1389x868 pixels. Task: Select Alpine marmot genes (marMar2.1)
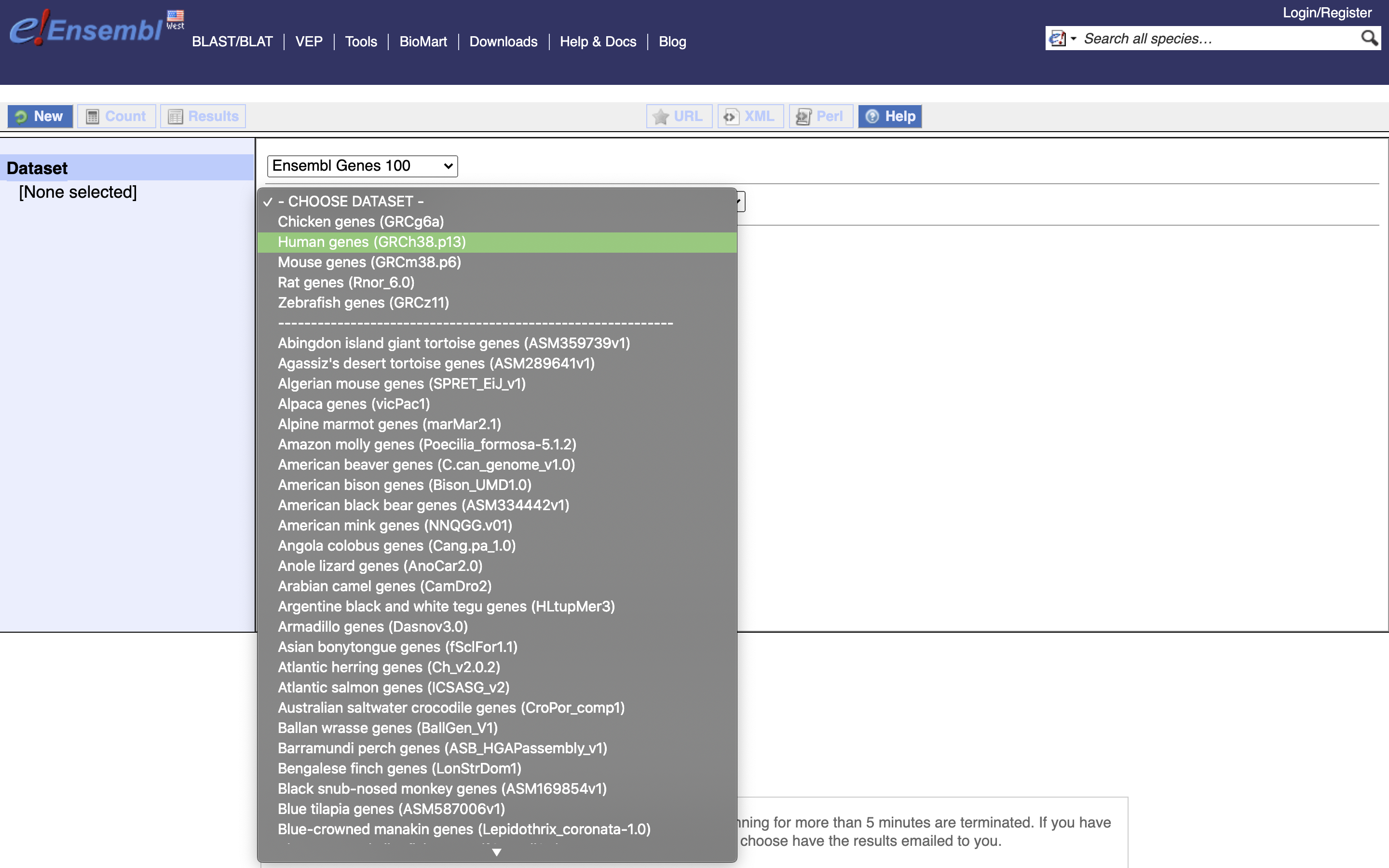(x=497, y=424)
